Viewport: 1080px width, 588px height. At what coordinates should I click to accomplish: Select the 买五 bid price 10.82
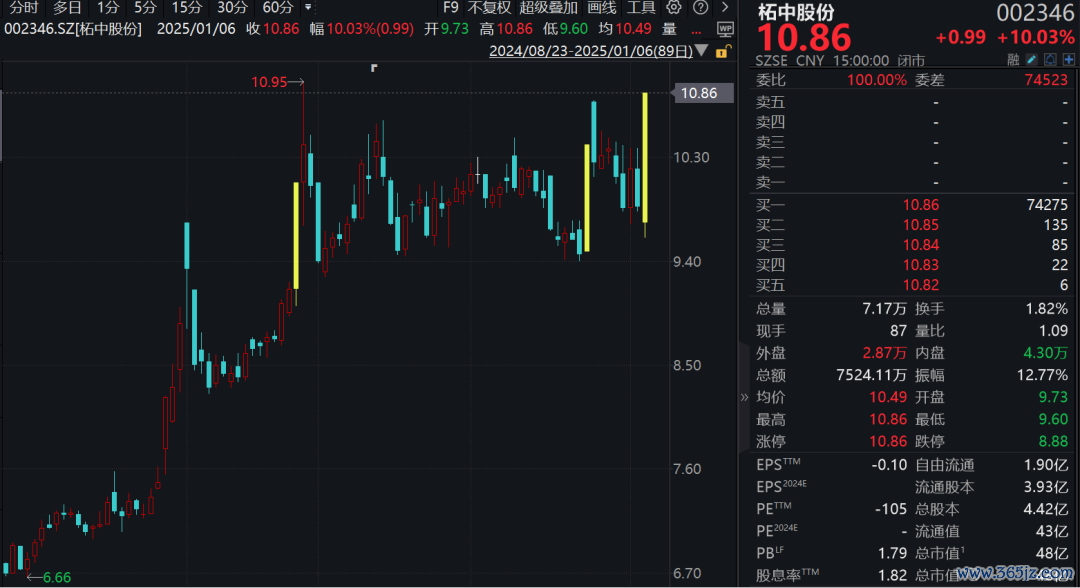click(x=921, y=285)
